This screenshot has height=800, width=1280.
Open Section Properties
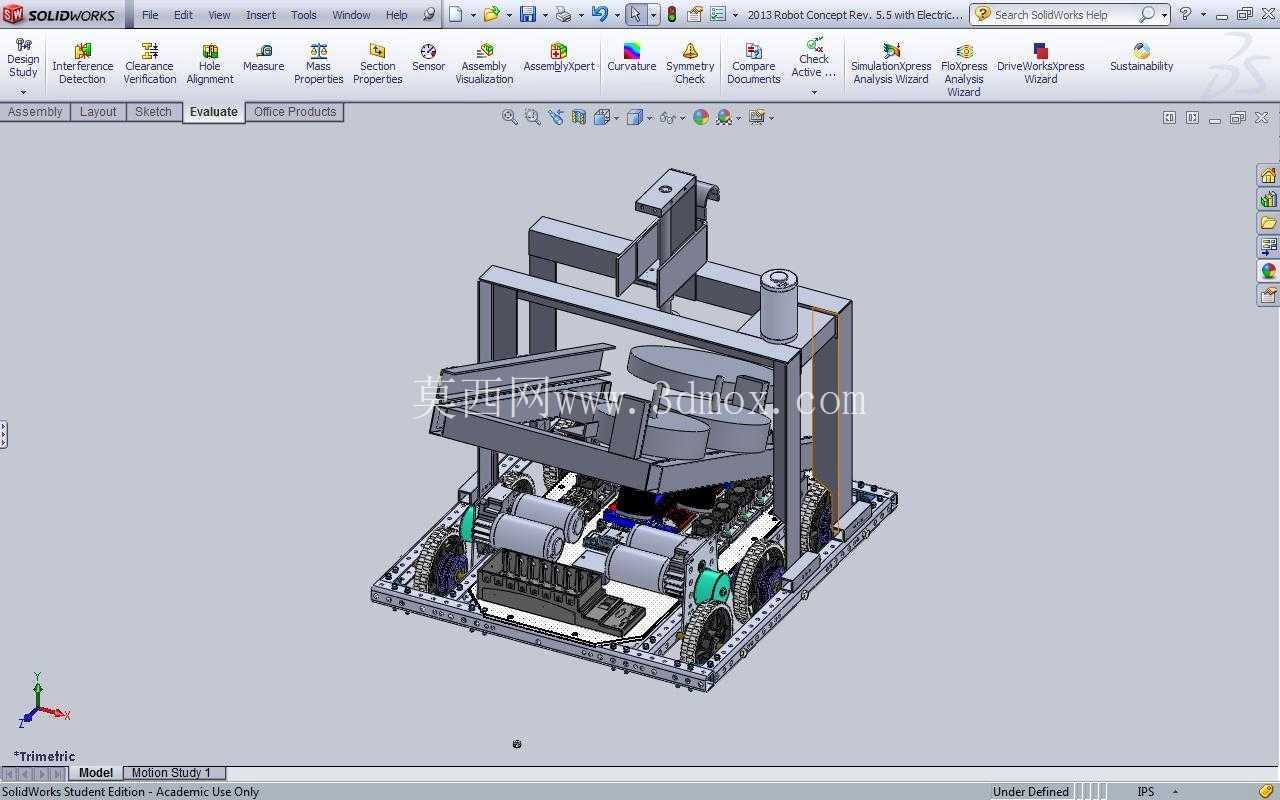tap(378, 64)
